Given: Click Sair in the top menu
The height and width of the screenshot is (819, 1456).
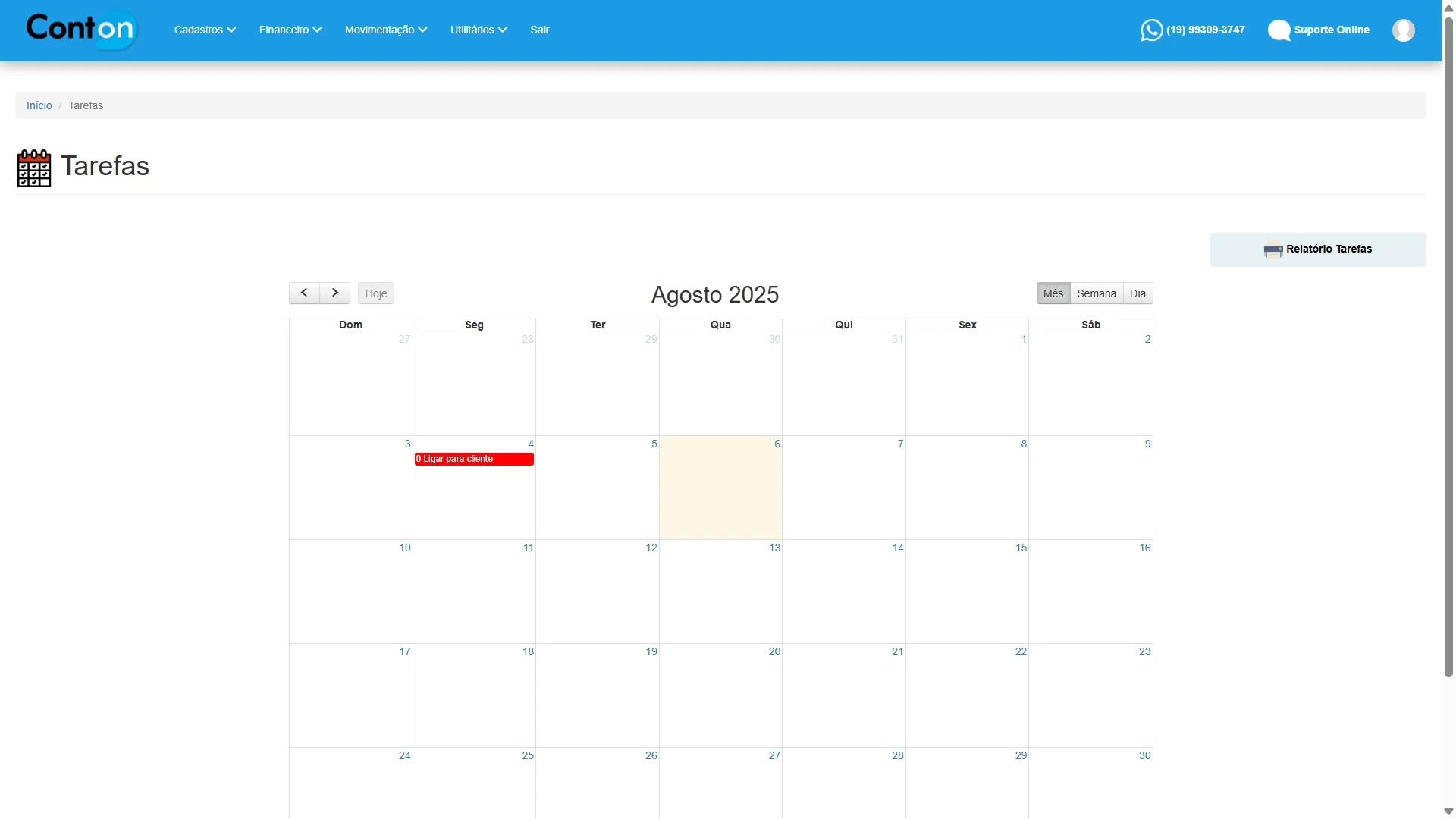Looking at the screenshot, I should [x=539, y=30].
